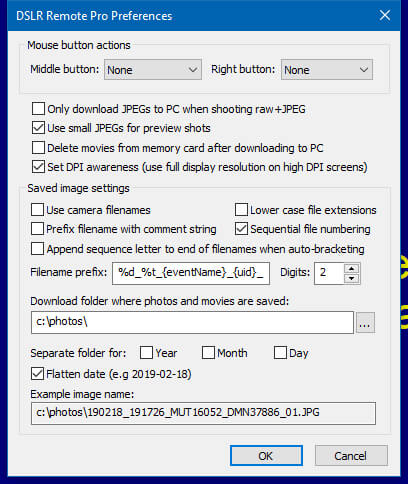The width and height of the screenshot is (408, 484).
Task: Check separate folder for Year
Action: (x=146, y=353)
